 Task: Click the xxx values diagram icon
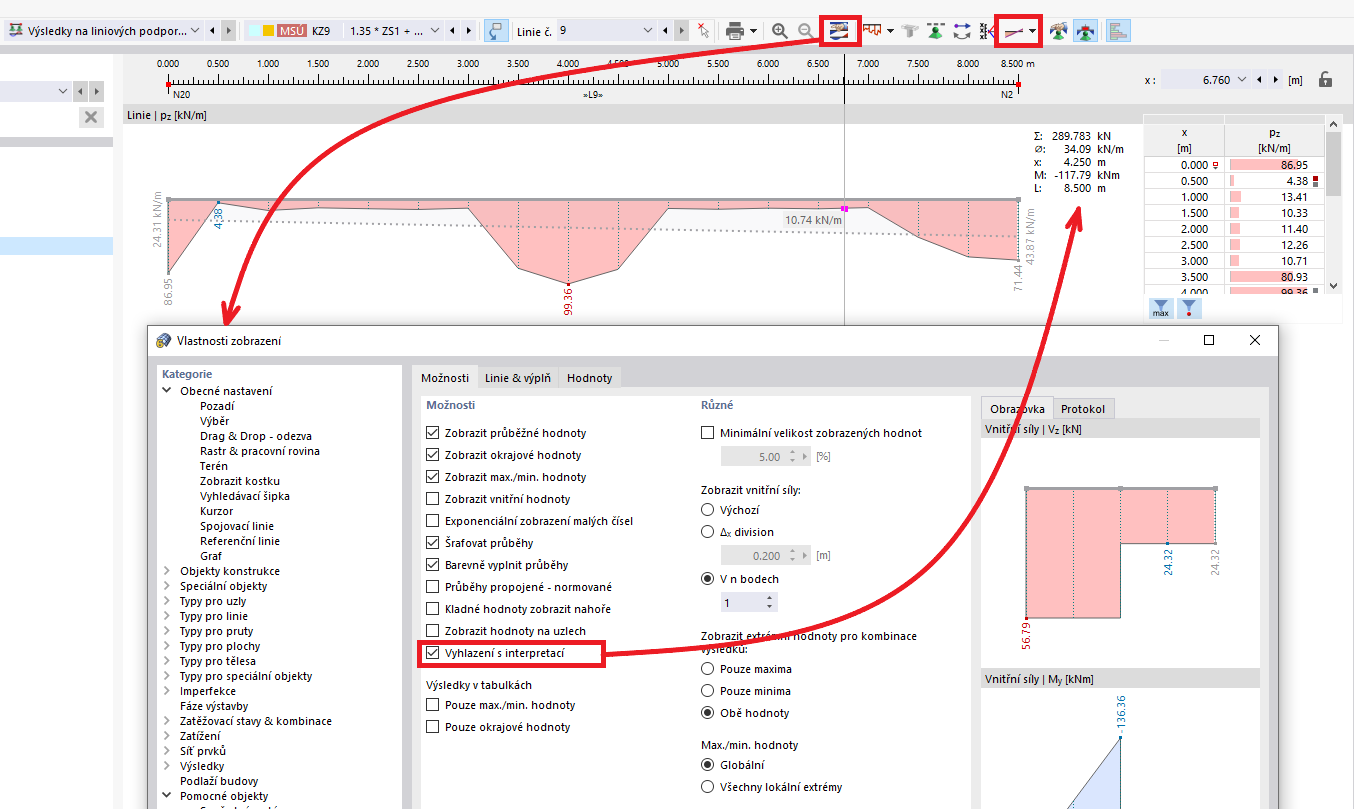[986, 31]
